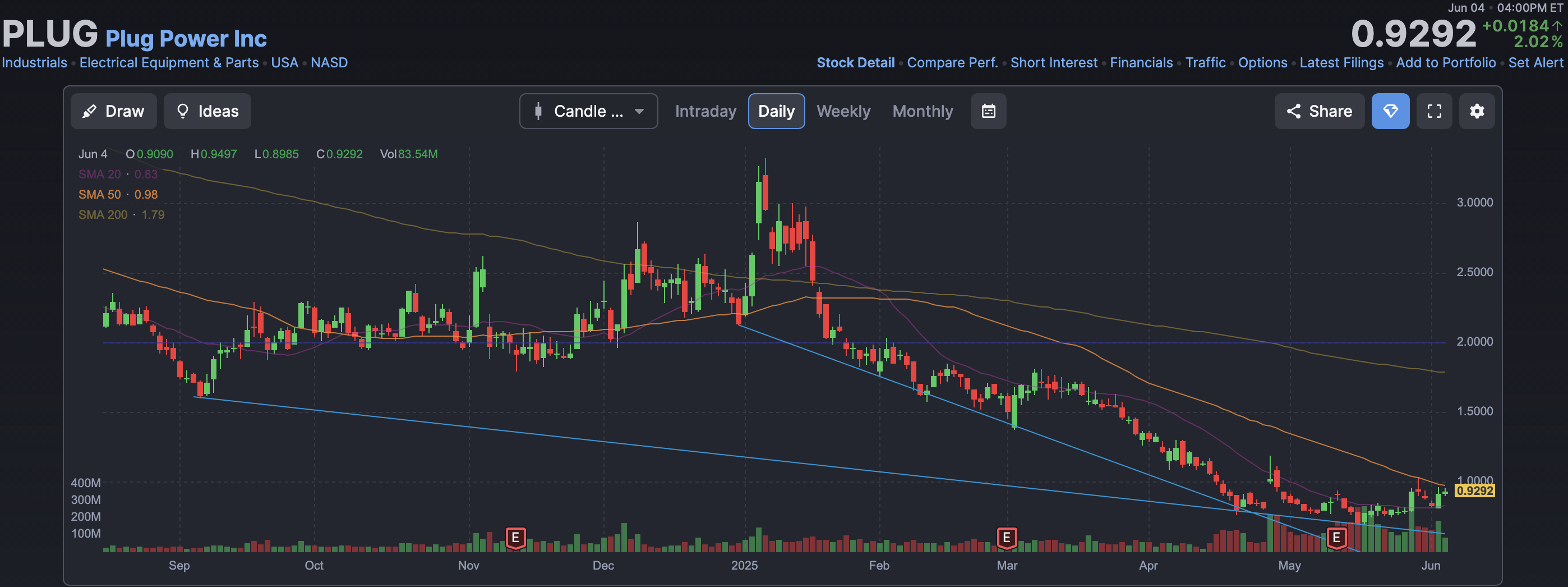Click the 3.0000 price axis label
1568x587 pixels.
point(1474,203)
